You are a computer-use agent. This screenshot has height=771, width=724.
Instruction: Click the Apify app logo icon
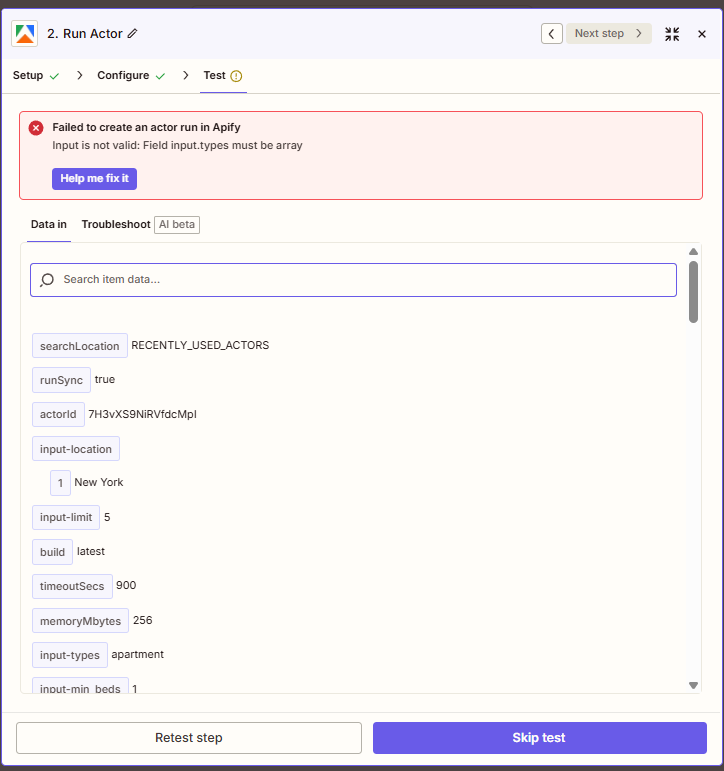[25, 34]
